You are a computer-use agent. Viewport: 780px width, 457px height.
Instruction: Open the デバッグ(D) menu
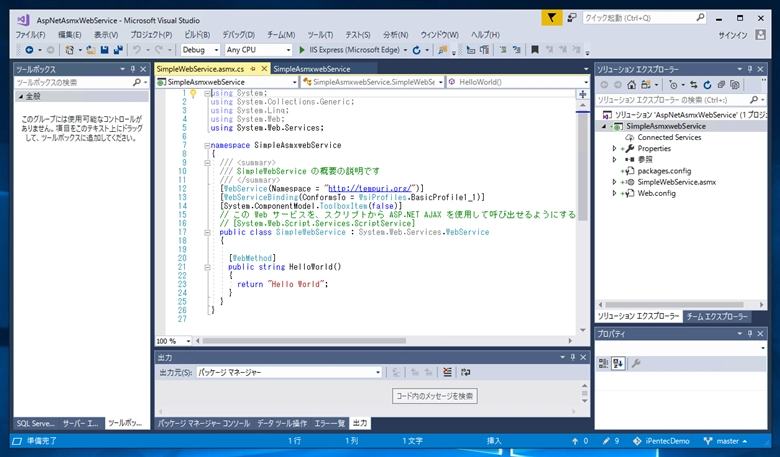(238, 35)
